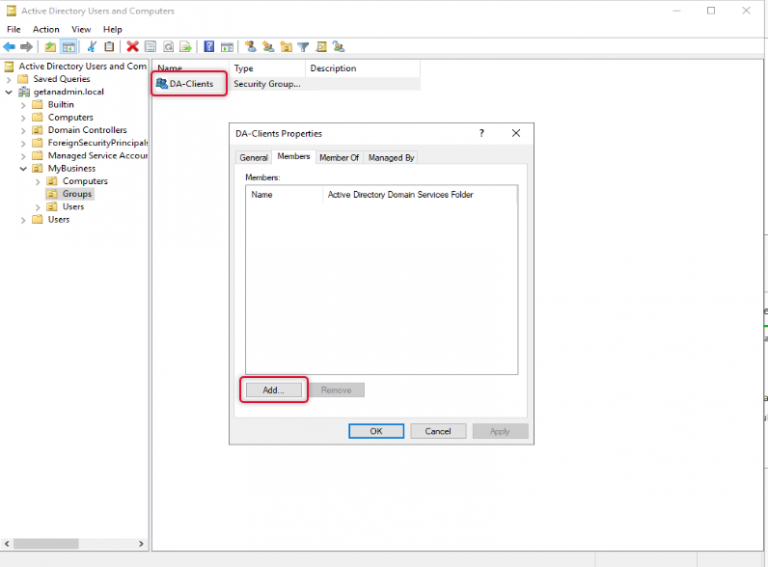The width and height of the screenshot is (768, 567).
Task: Click the Create new organizational unit icon
Action: click(286, 47)
